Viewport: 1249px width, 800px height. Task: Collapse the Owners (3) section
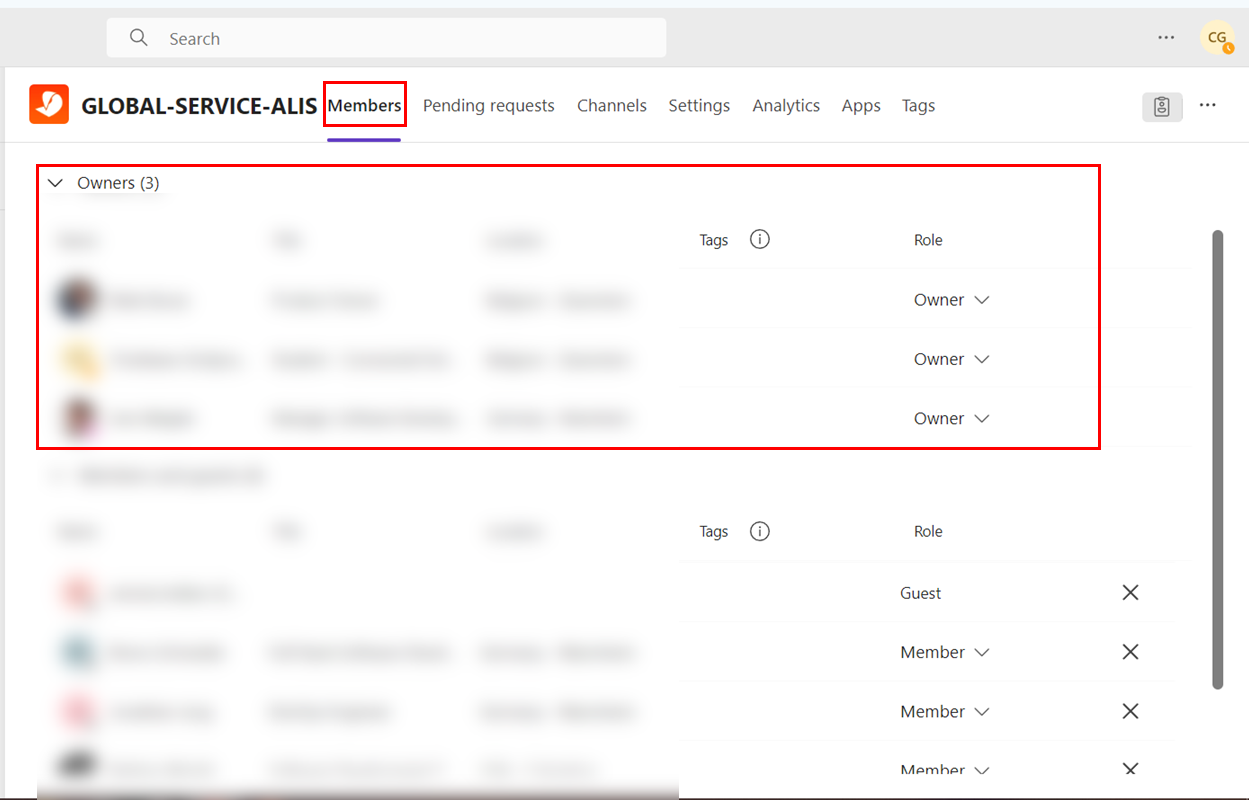56,183
